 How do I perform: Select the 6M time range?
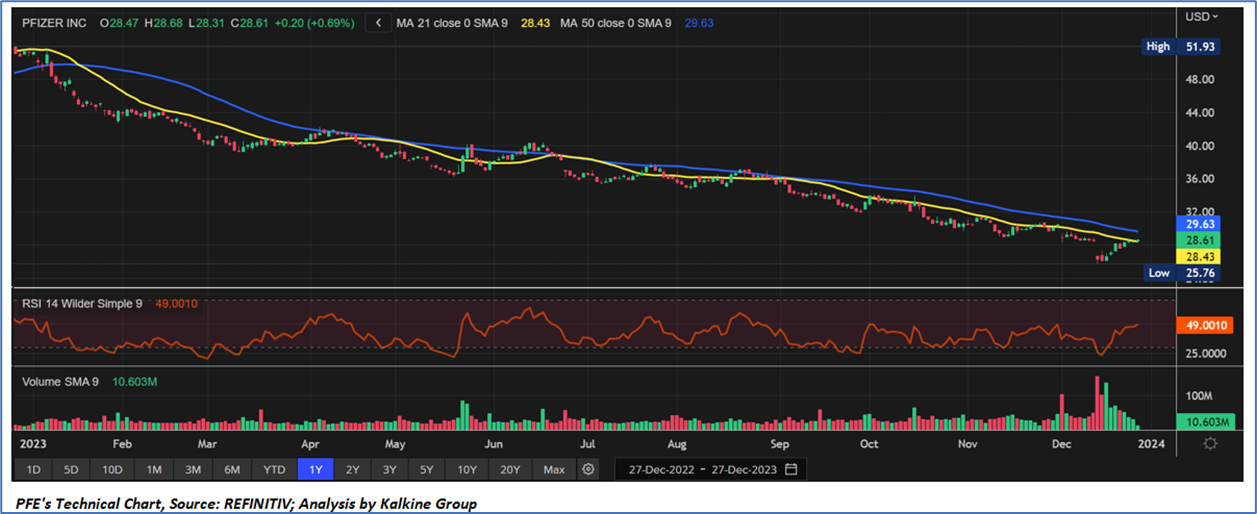tap(232, 469)
